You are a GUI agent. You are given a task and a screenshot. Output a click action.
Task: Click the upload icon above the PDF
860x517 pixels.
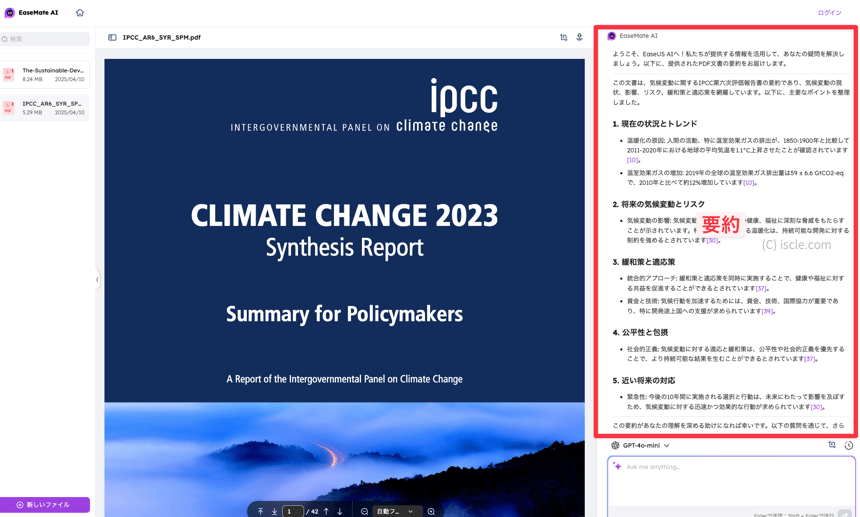[x=579, y=37]
